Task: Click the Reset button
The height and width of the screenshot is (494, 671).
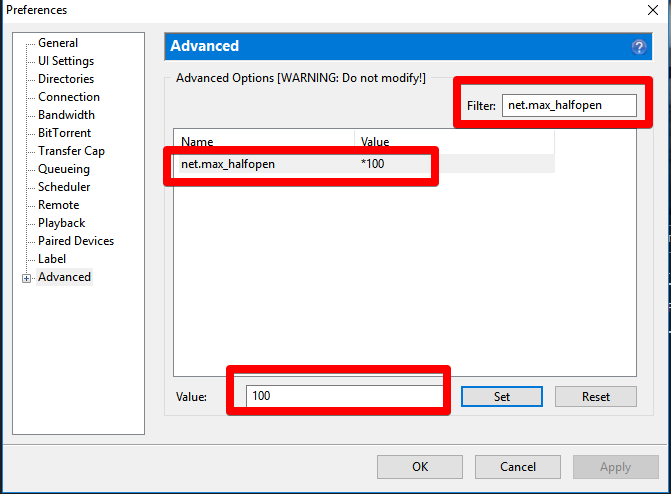Action: click(596, 396)
